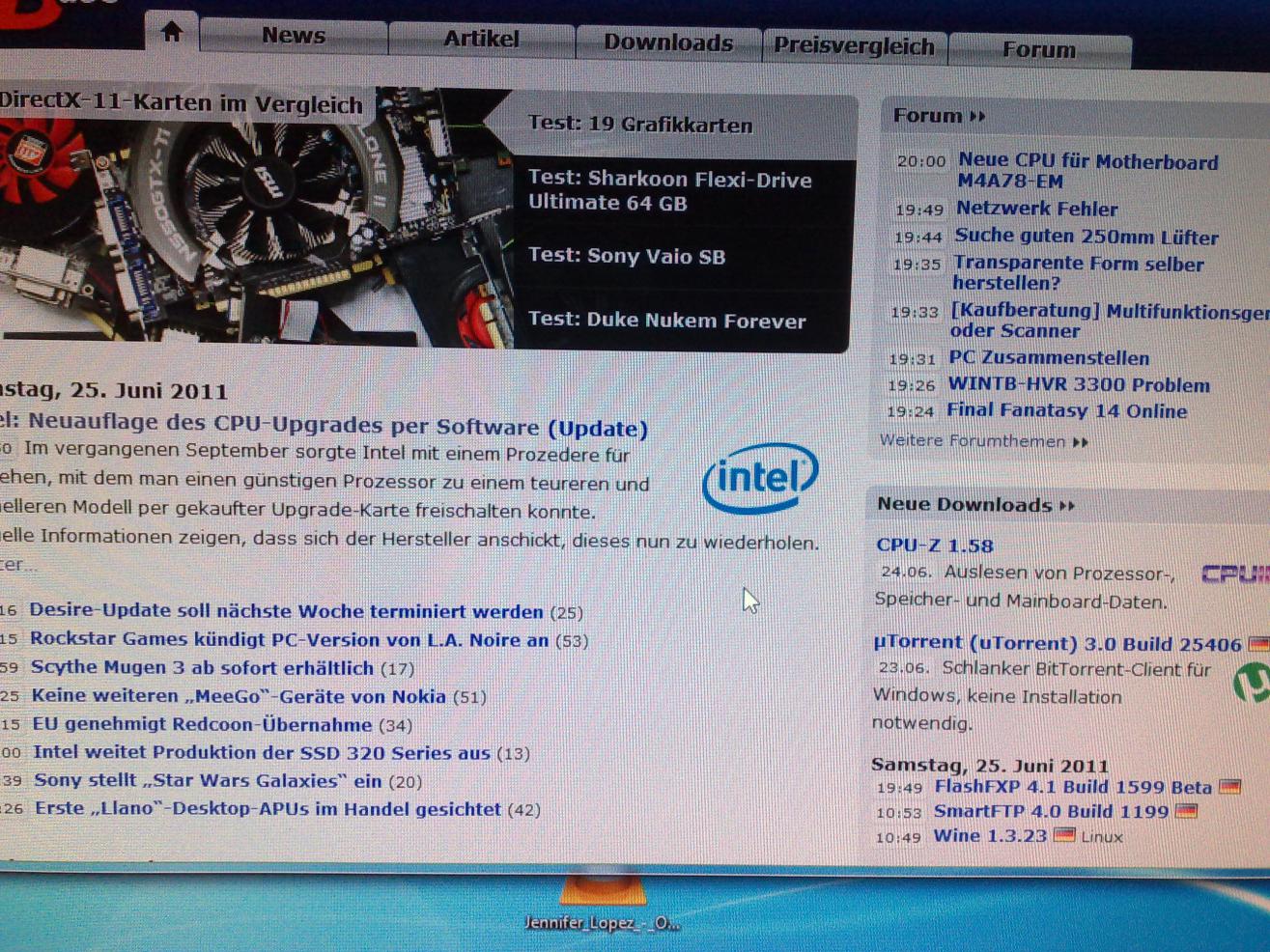Open the 'Neue Downloads' heading
This screenshot has height=952, width=1270.
tap(975, 505)
